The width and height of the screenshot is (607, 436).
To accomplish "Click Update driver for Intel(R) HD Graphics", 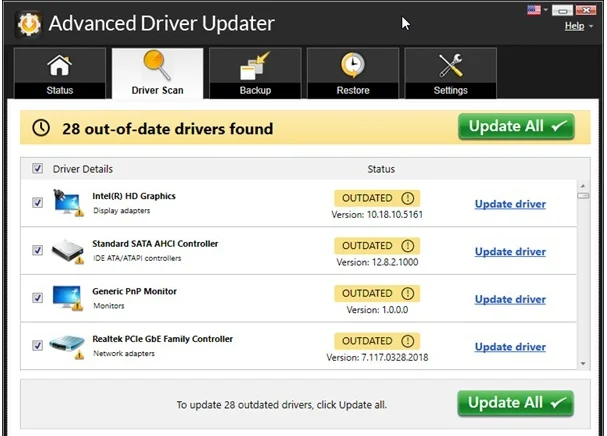I will 510,204.
